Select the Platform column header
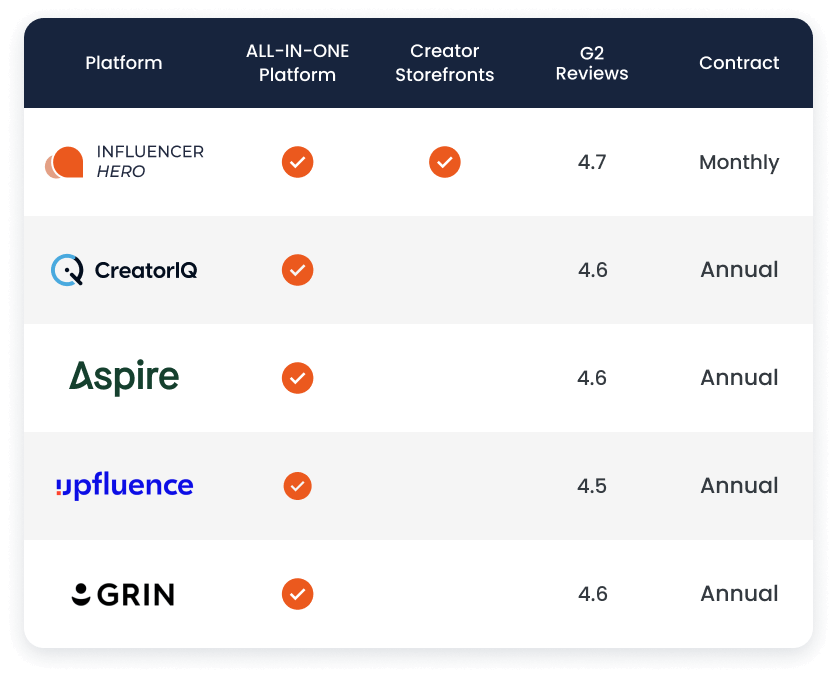The height and width of the screenshot is (678, 837). pos(124,63)
